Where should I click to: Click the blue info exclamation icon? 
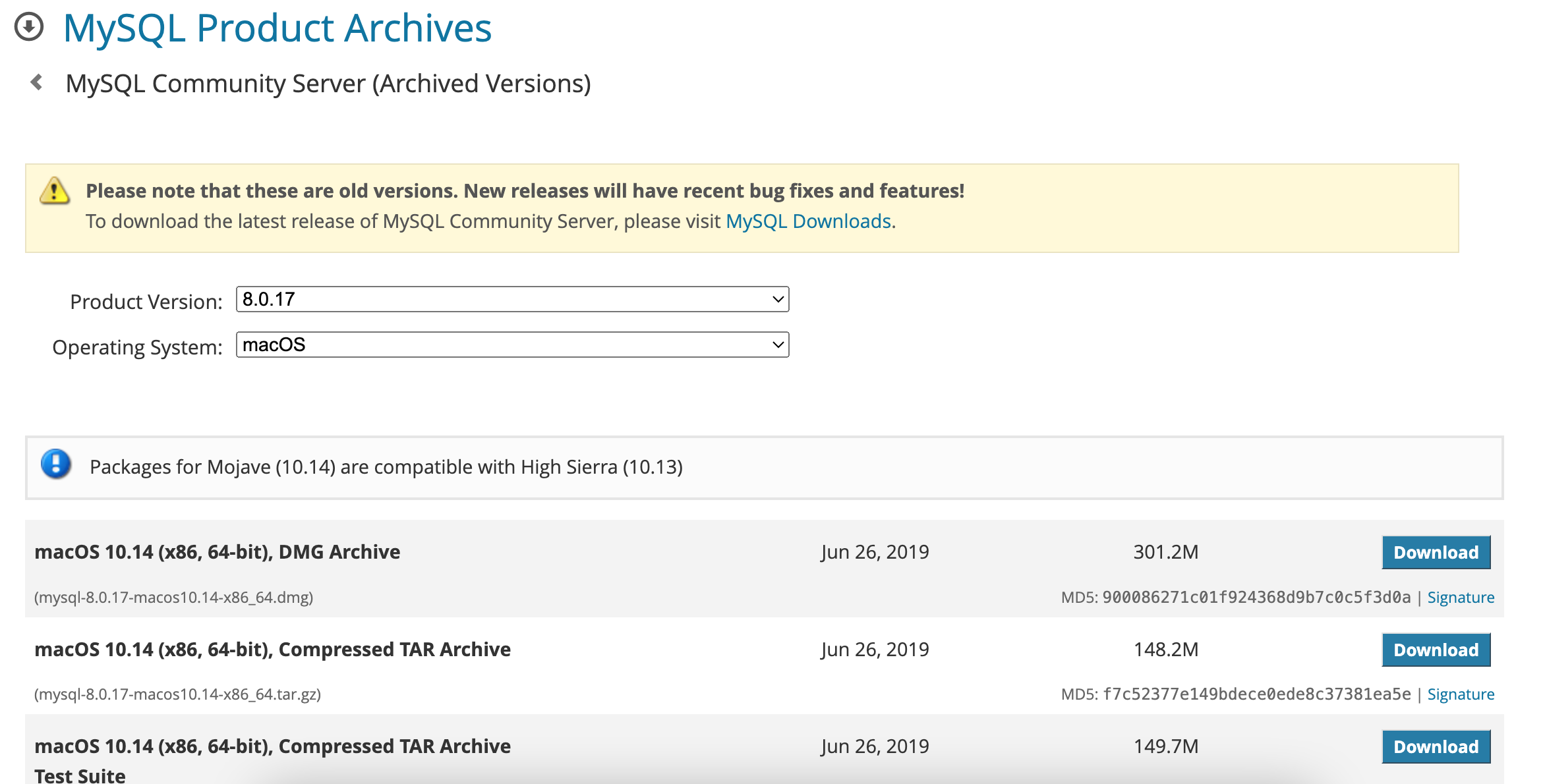56,464
